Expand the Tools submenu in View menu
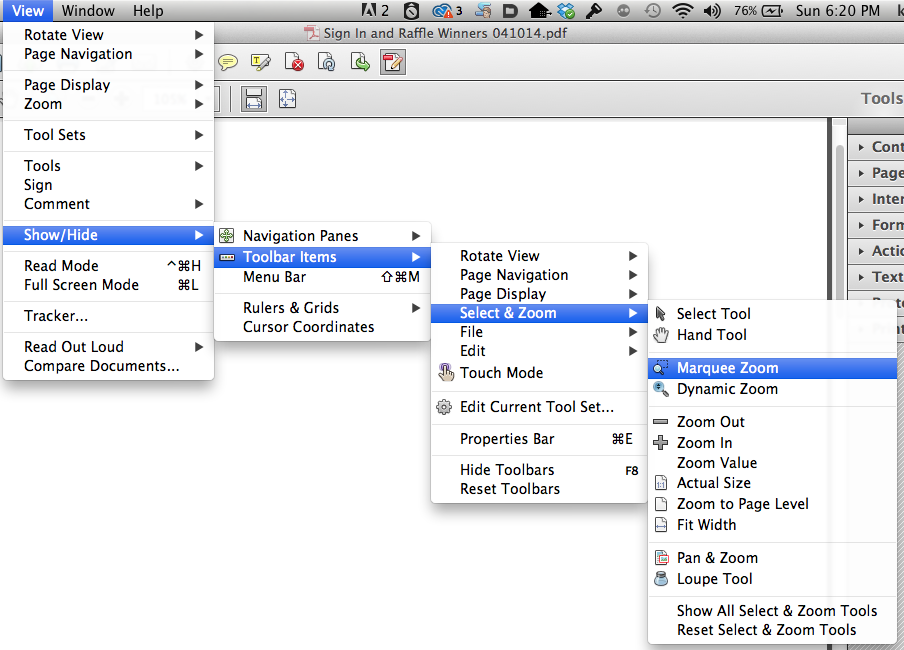The image size is (904, 650). 108,166
